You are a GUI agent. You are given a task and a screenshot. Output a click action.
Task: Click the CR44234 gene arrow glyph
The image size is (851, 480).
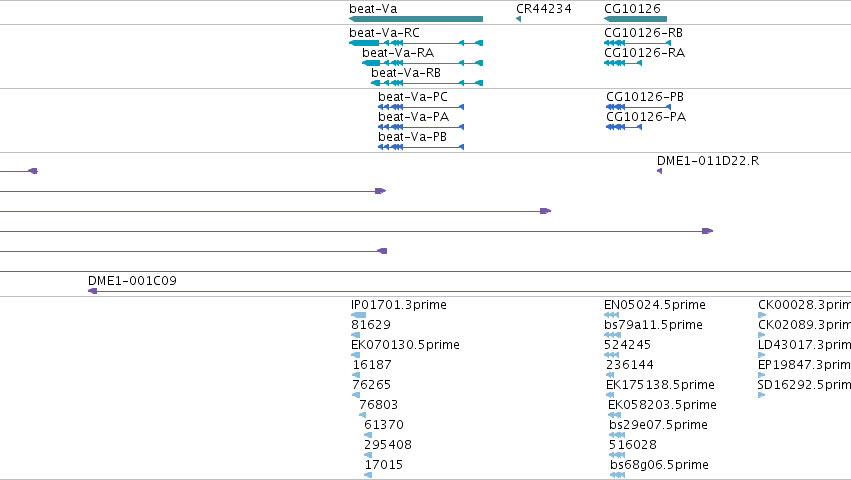point(518,20)
